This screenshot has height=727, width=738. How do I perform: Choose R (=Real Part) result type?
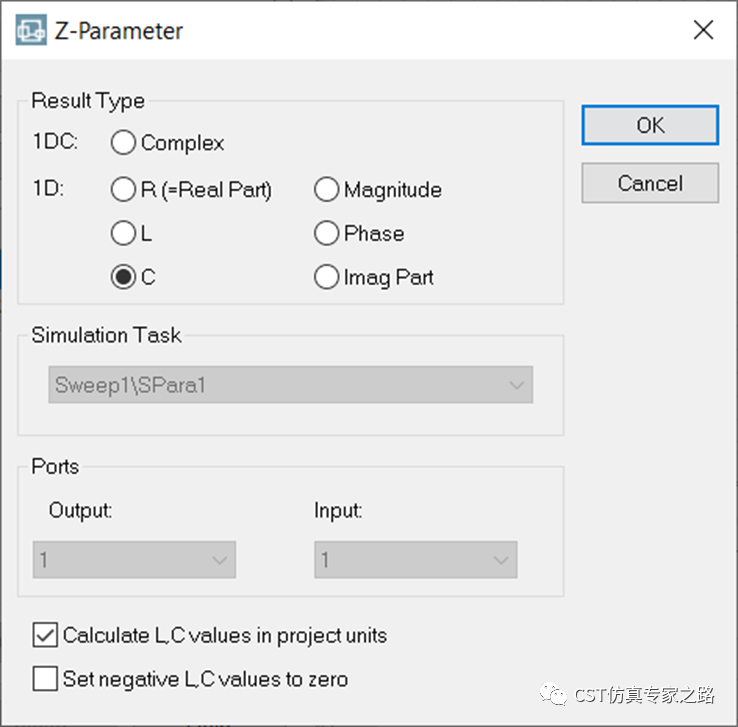pyautogui.click(x=124, y=189)
